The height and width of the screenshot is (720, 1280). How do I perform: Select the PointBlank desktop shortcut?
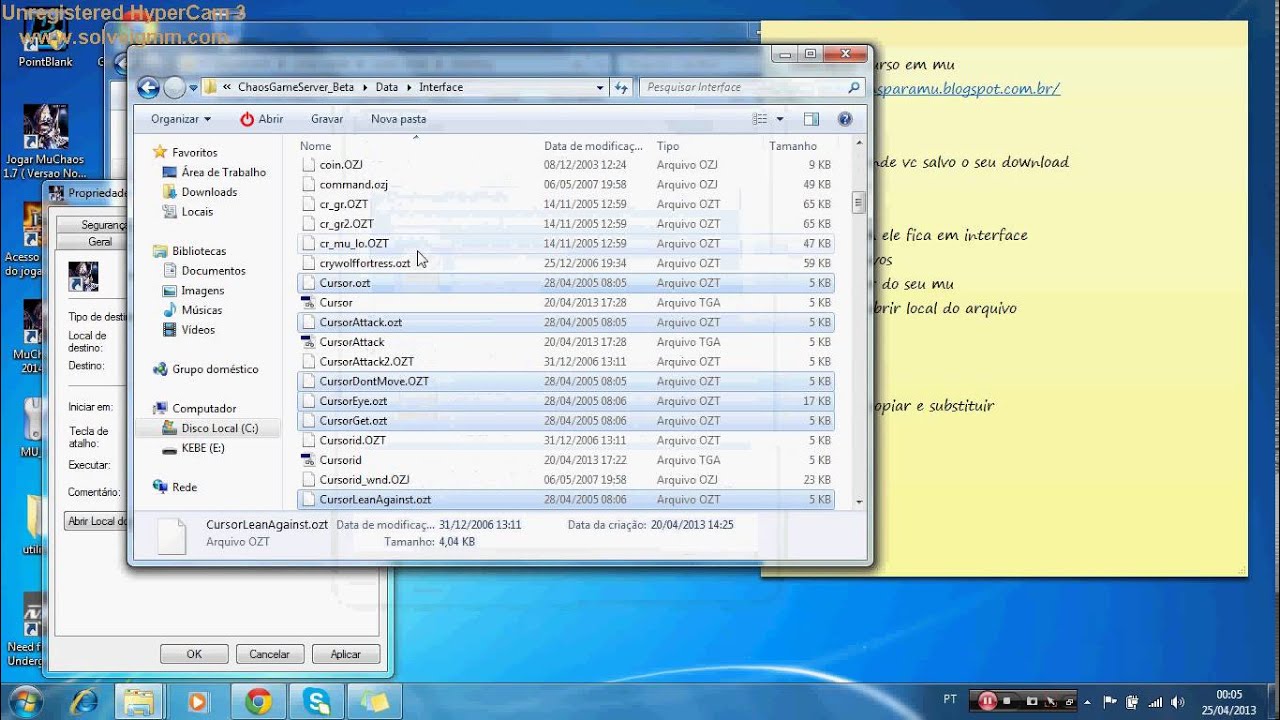point(45,40)
